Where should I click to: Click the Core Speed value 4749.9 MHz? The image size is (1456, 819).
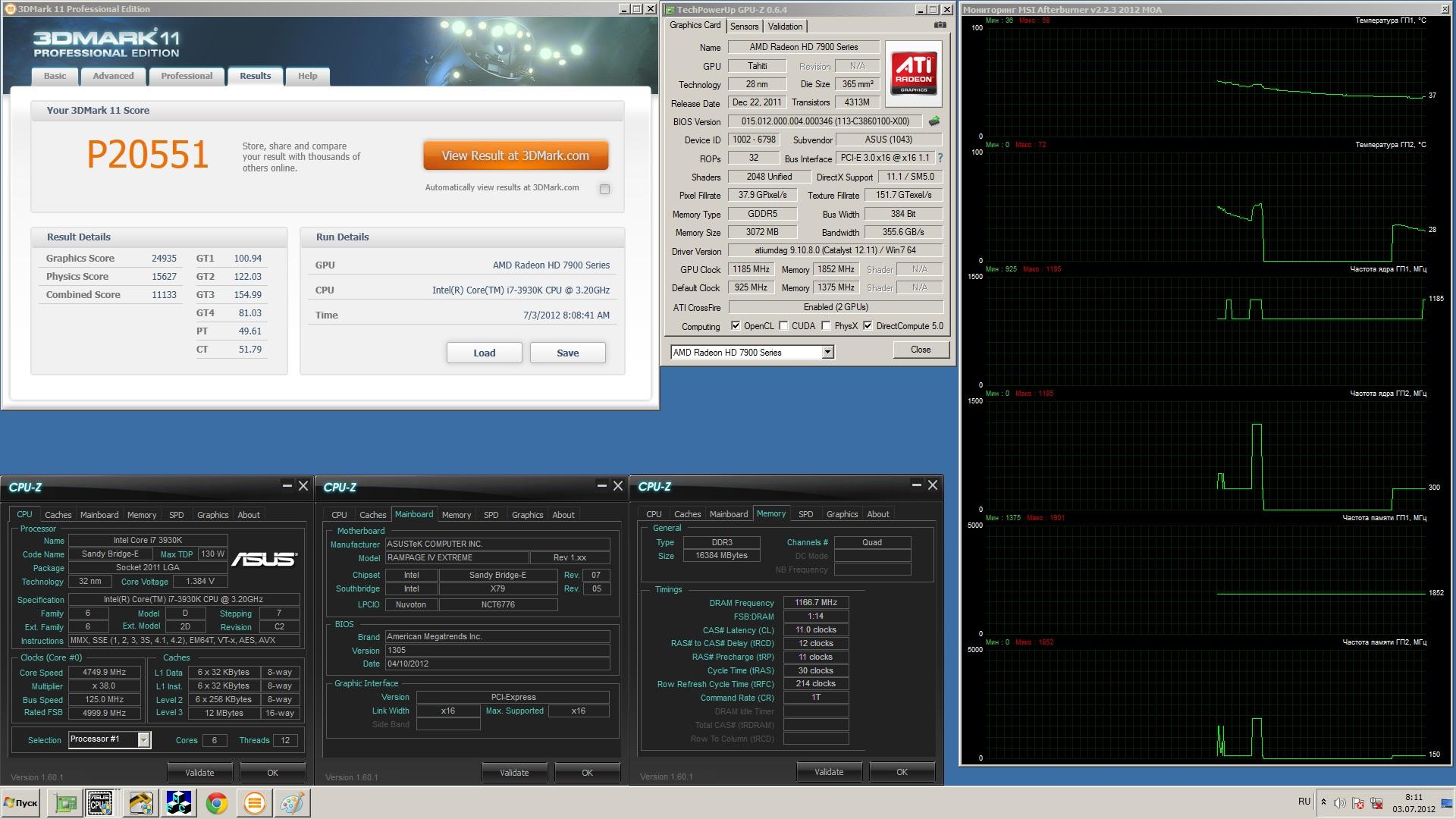point(105,672)
